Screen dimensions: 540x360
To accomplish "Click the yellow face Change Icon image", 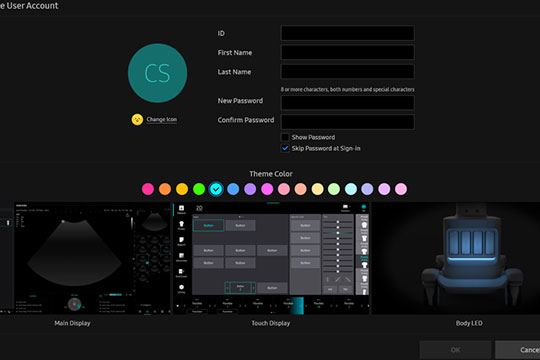I will [x=137, y=120].
